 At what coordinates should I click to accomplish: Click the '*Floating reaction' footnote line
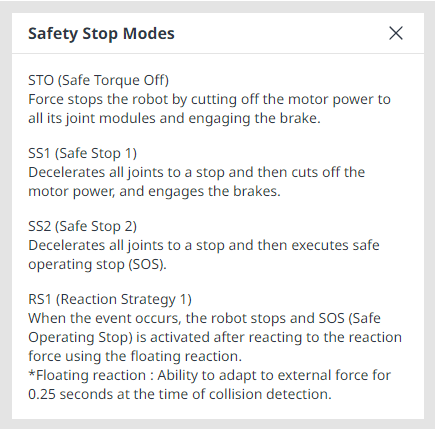pyautogui.click(x=209, y=375)
